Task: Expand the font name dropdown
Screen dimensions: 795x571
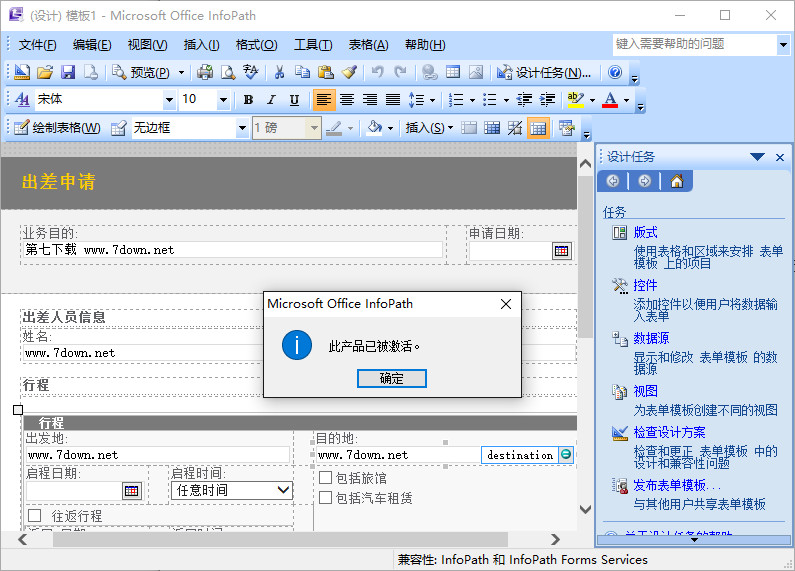Action: (x=168, y=100)
